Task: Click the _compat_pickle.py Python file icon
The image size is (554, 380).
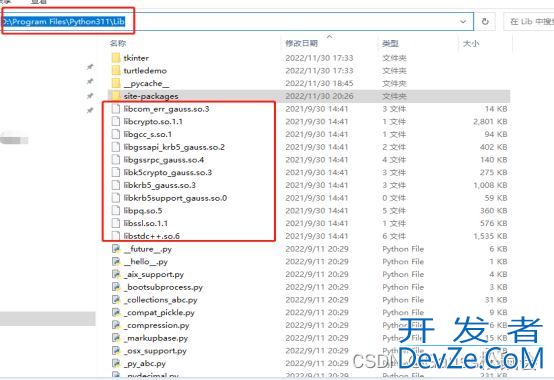Action: tap(116, 313)
